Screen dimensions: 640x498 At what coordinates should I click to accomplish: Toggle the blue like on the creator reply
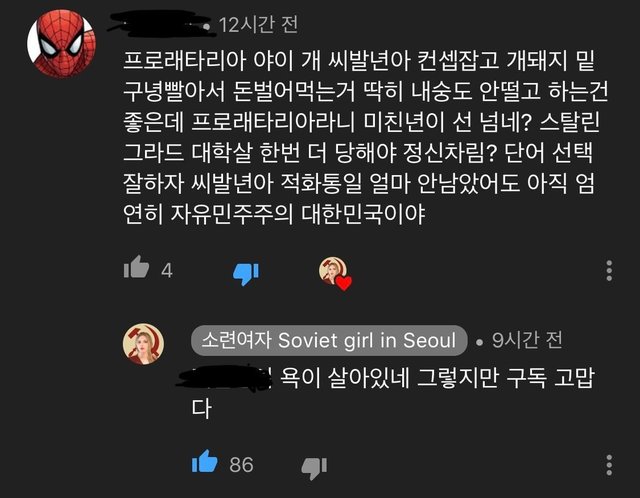pos(204,462)
